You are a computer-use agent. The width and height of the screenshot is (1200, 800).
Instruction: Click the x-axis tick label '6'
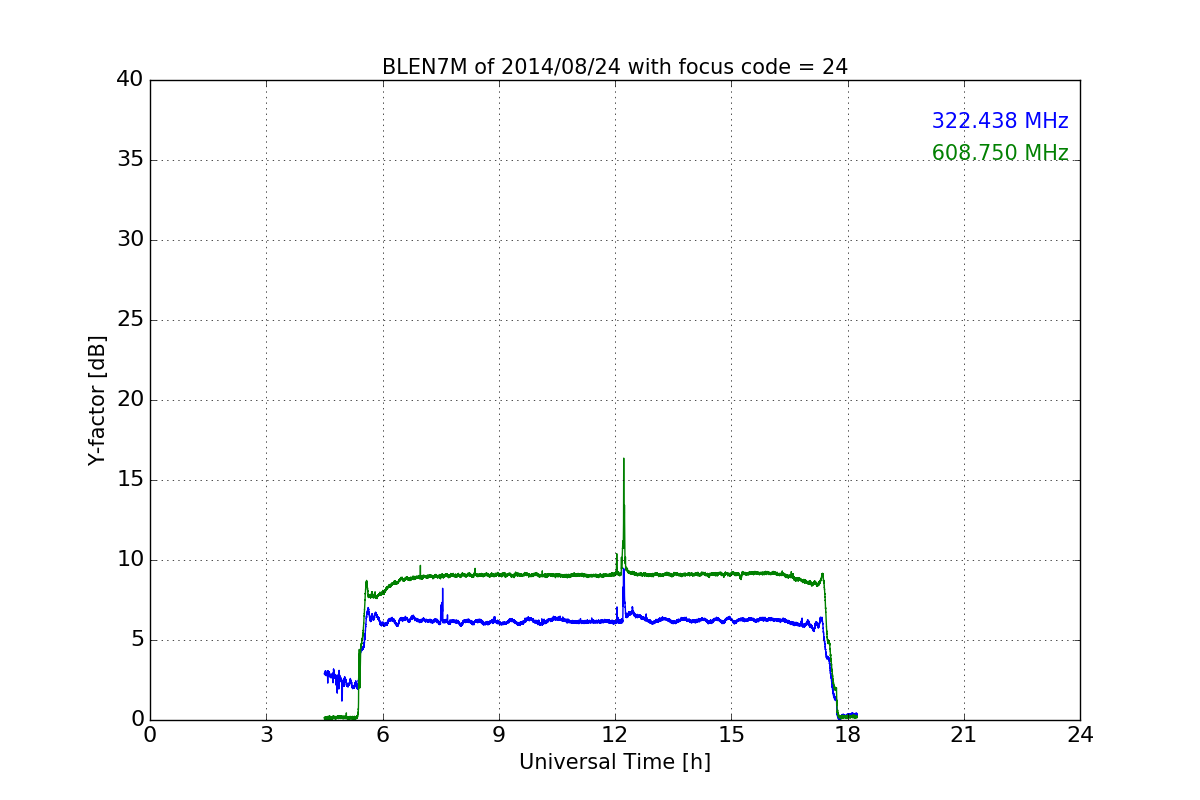point(383,735)
